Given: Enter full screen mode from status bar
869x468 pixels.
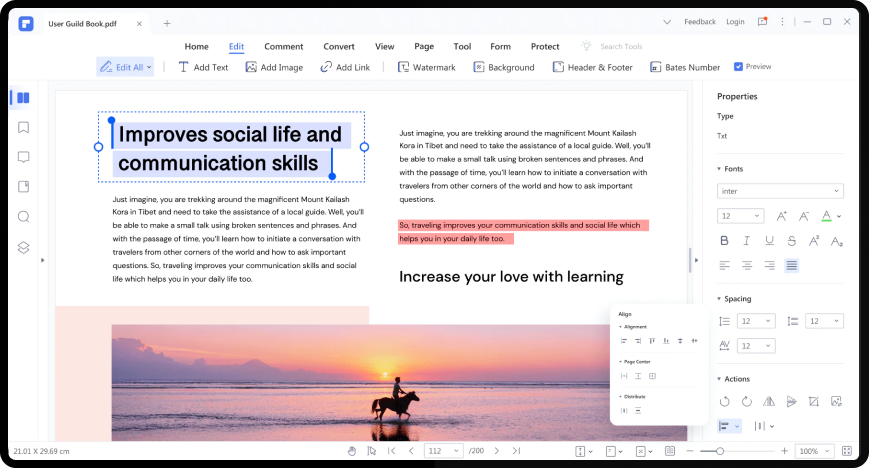Looking at the screenshot, I should coord(847,451).
